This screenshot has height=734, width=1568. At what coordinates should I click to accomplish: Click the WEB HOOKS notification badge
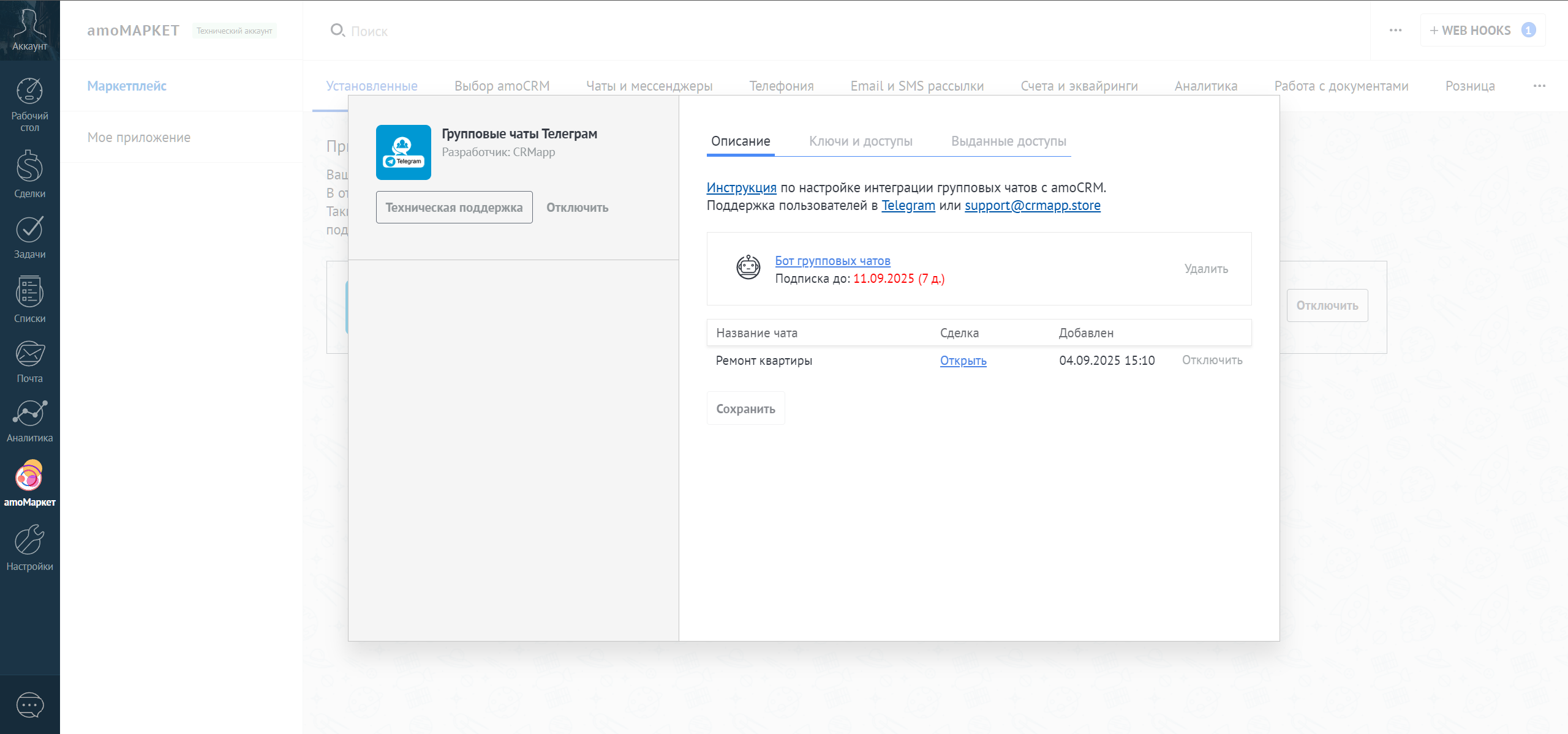point(1529,30)
